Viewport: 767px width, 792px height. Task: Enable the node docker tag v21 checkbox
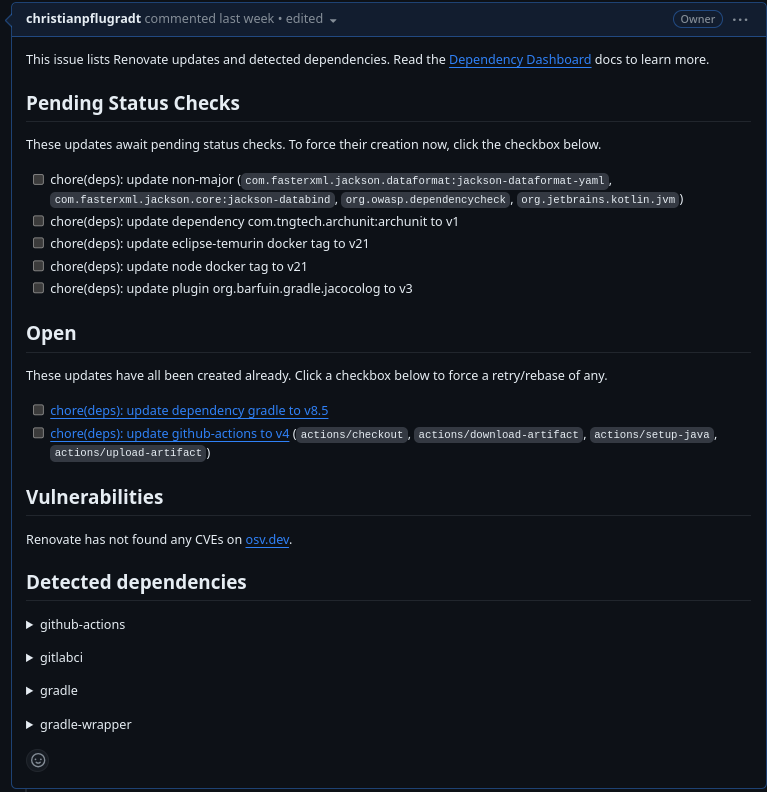[x=38, y=266]
